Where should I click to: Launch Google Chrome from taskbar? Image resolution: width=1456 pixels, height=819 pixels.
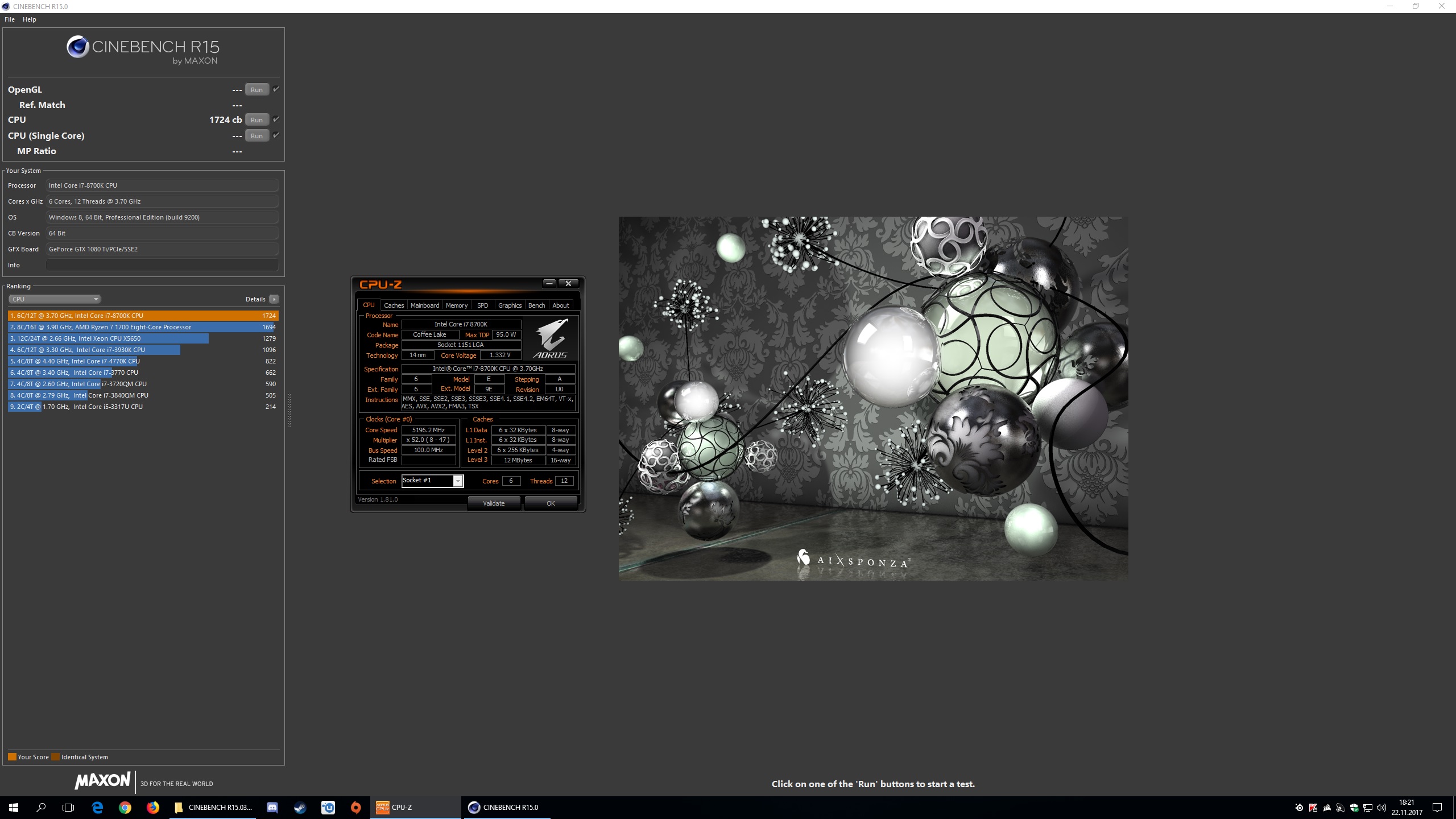coord(125,808)
